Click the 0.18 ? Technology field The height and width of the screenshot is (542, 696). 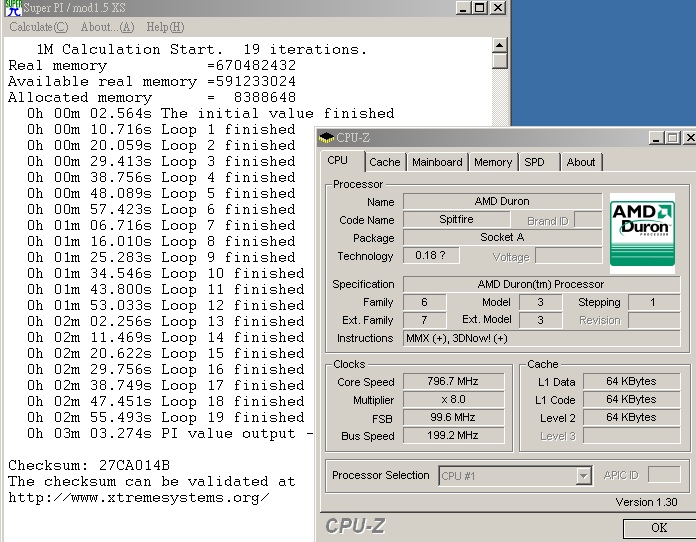431,255
